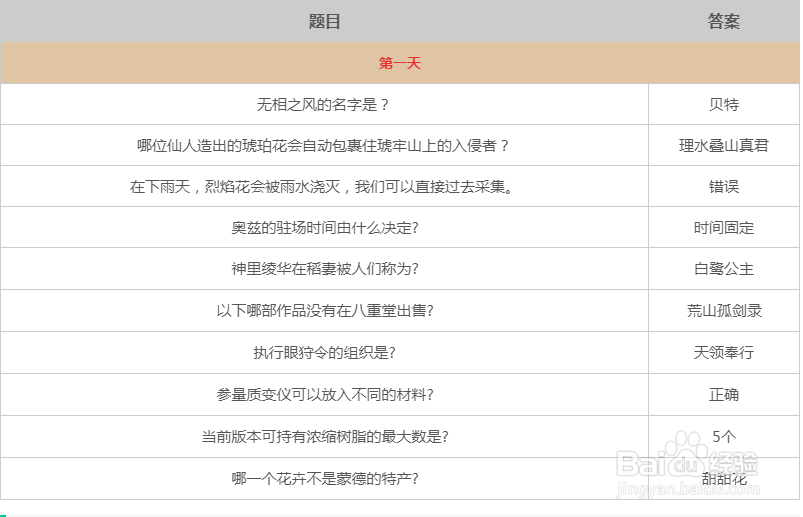803x517 pixels.
Task: Click the answer 理水叠山真君
Action: coord(724,145)
